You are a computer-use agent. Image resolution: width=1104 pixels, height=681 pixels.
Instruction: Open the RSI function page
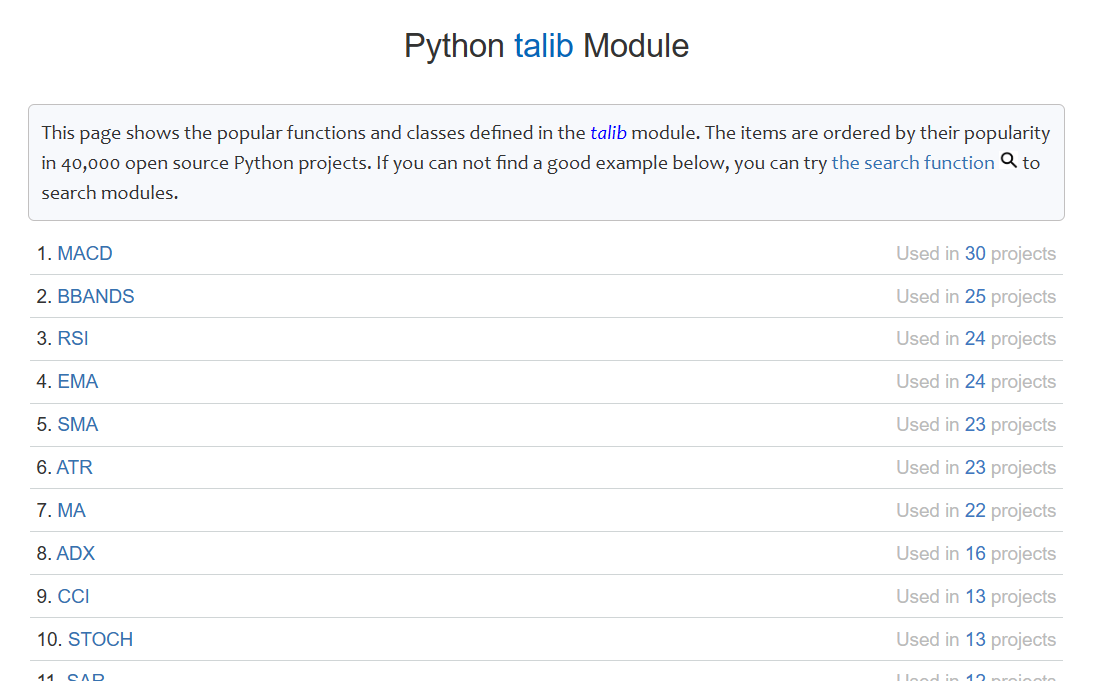coord(73,338)
